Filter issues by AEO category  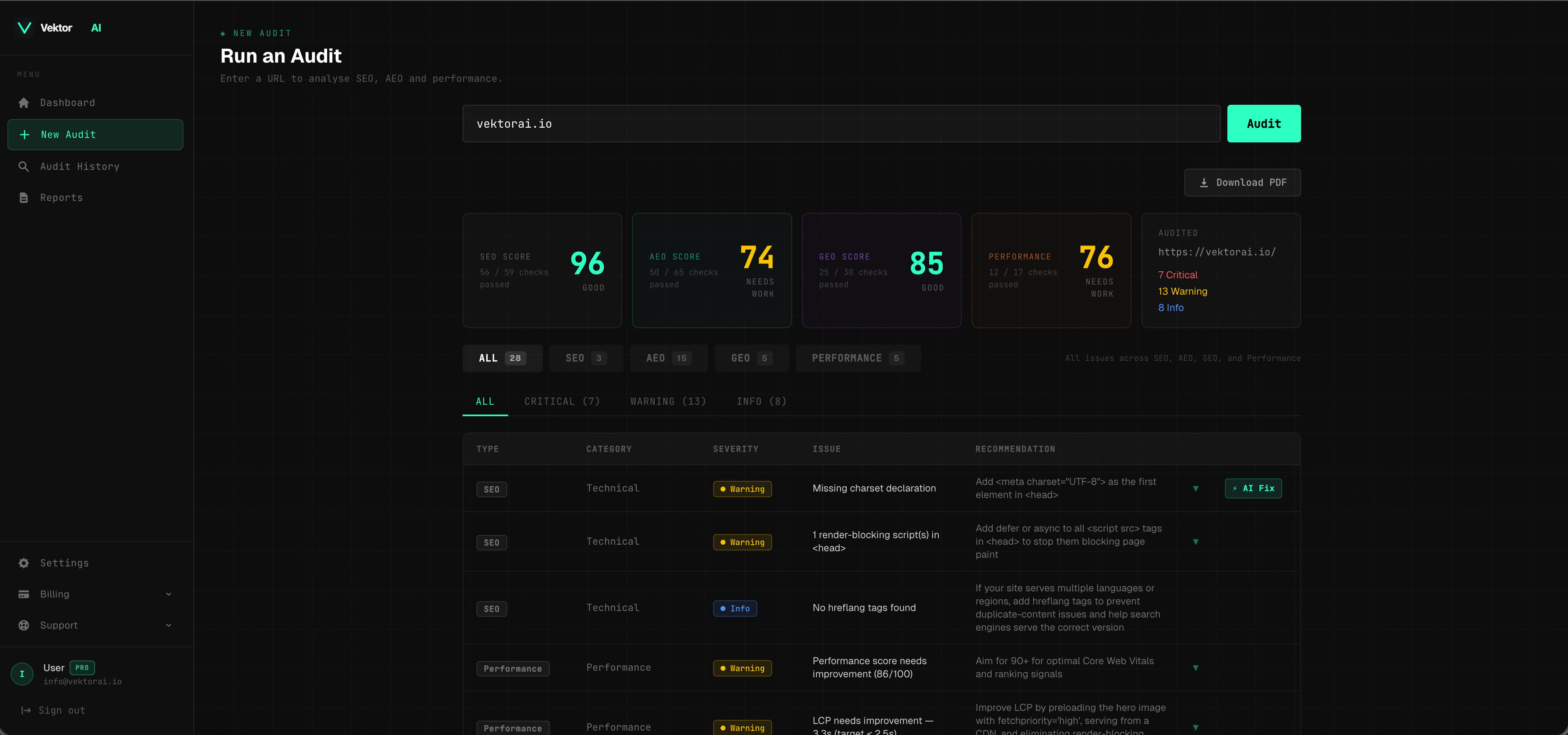(x=668, y=358)
